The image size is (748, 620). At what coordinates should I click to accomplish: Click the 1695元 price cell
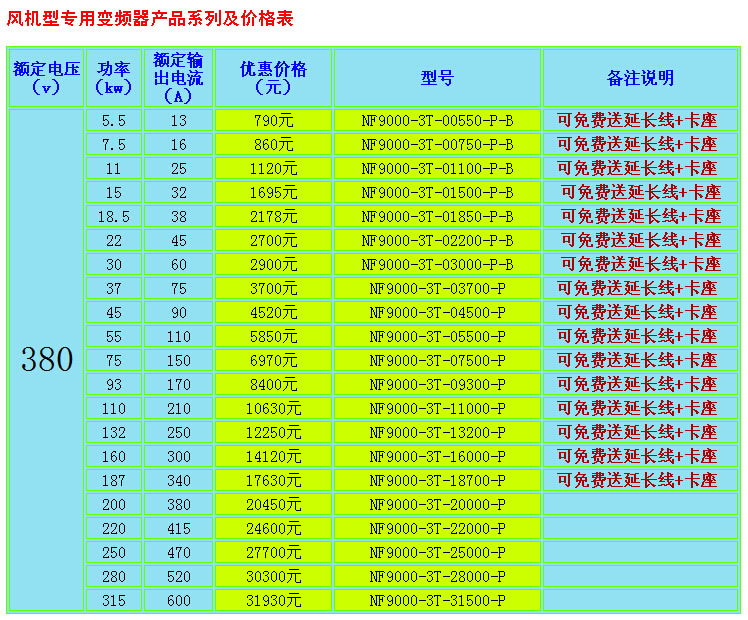273,192
